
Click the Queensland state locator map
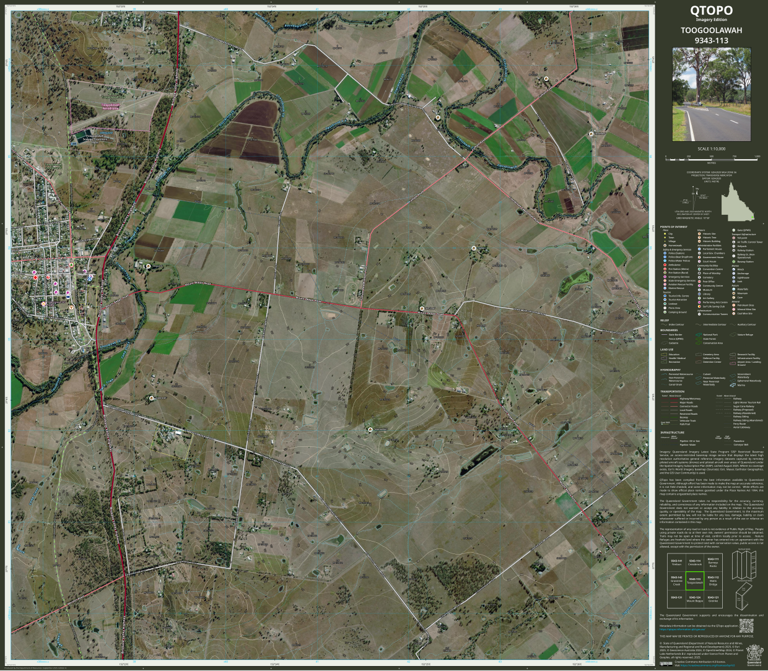pyautogui.click(x=738, y=202)
